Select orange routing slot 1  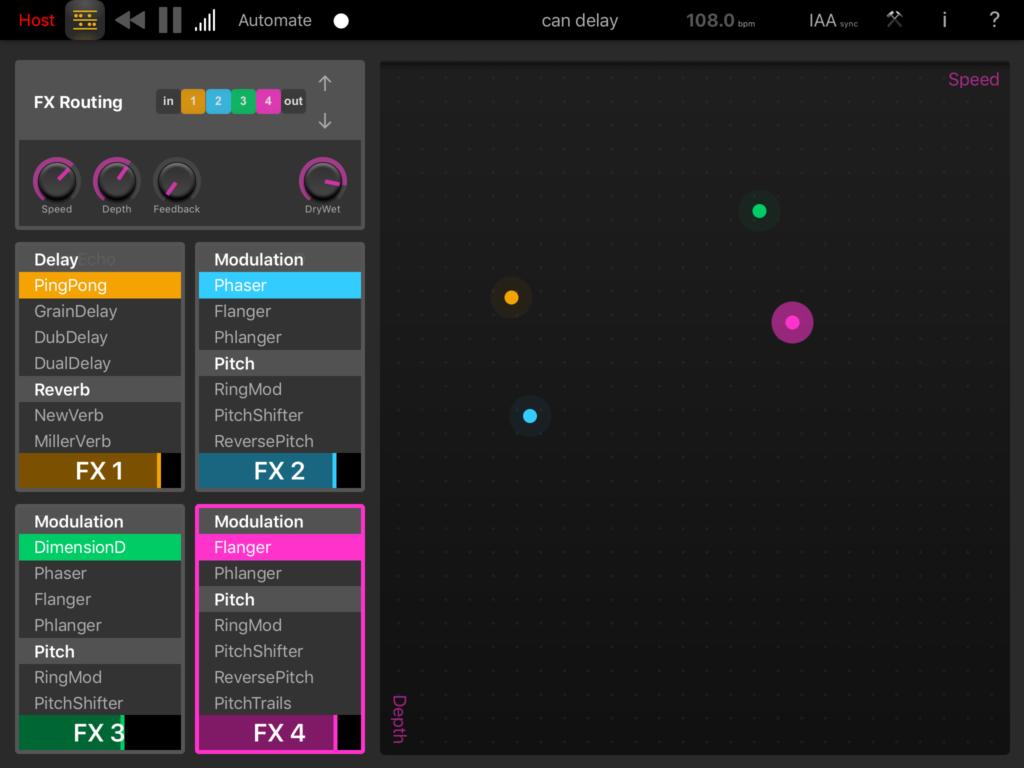[x=193, y=101]
